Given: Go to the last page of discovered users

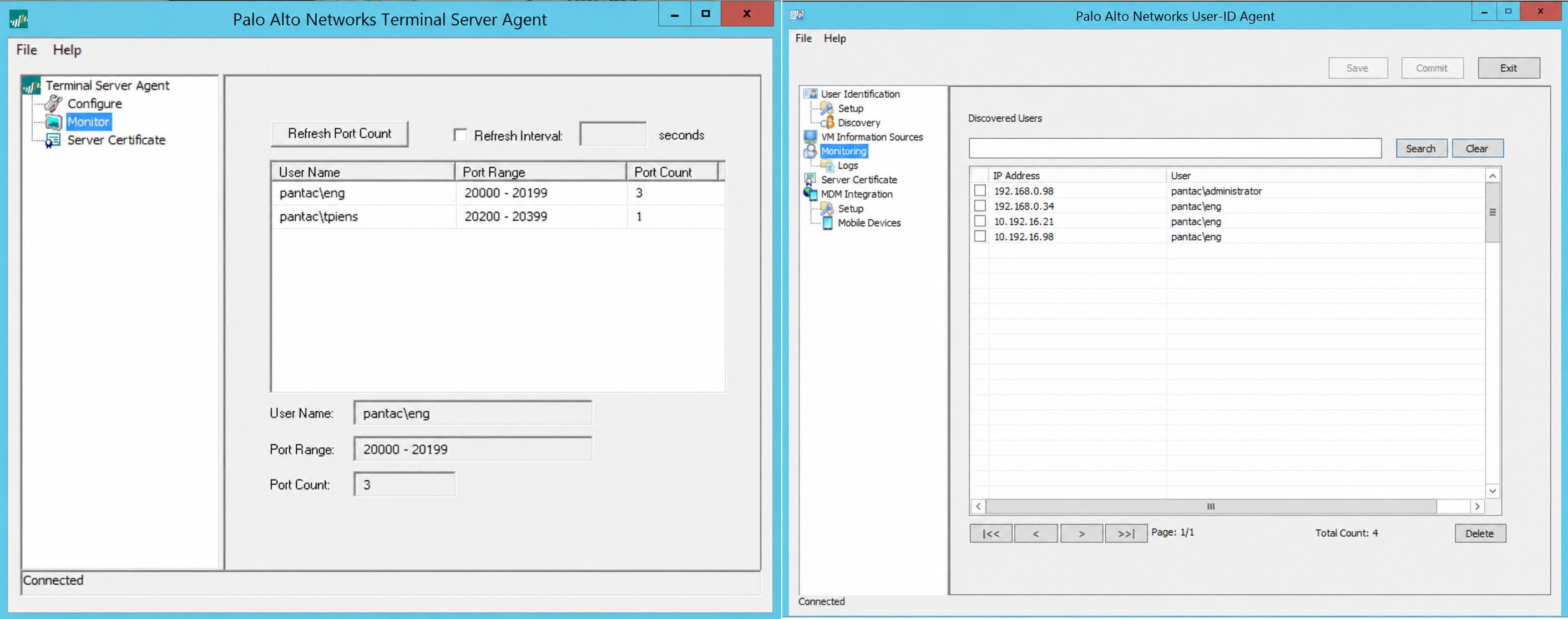Looking at the screenshot, I should pyautogui.click(x=1126, y=533).
